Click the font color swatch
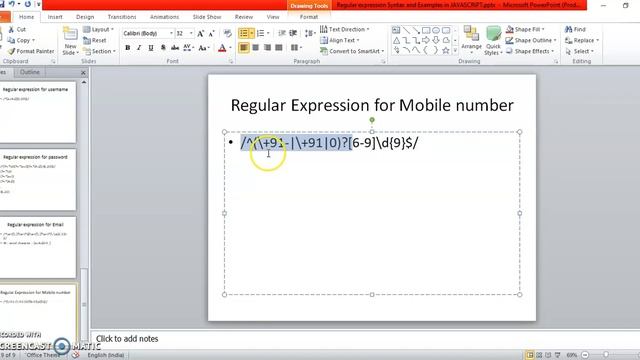Screen dimensions: 640x360 point(222,48)
